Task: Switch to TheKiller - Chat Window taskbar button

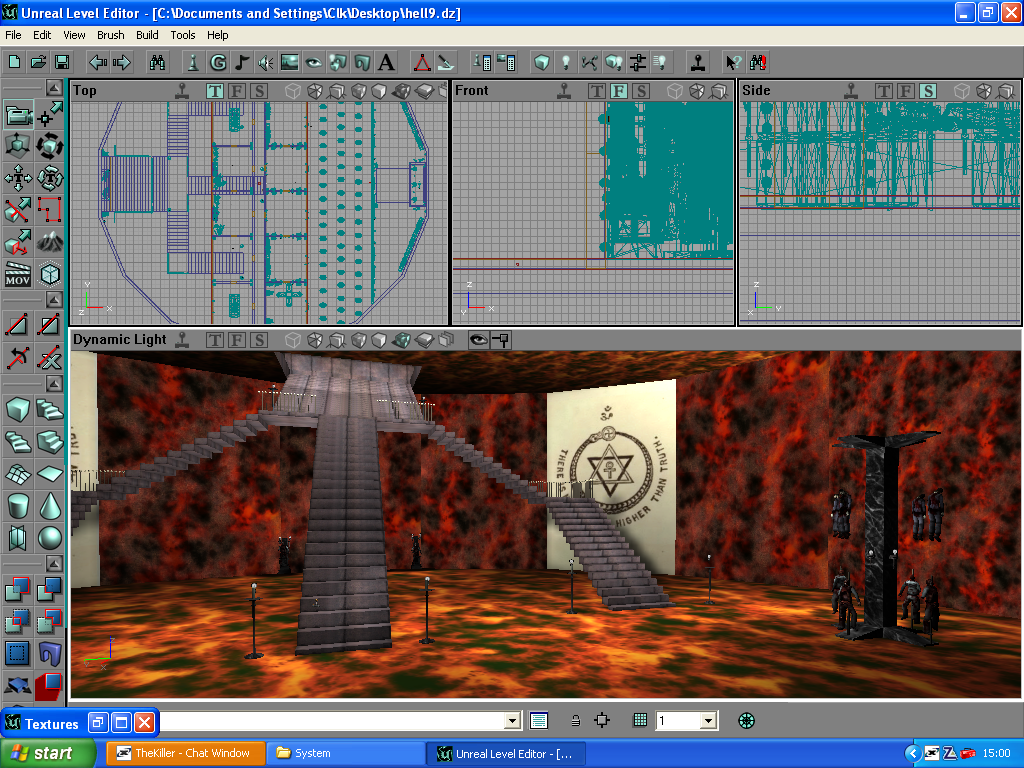Action: point(185,753)
